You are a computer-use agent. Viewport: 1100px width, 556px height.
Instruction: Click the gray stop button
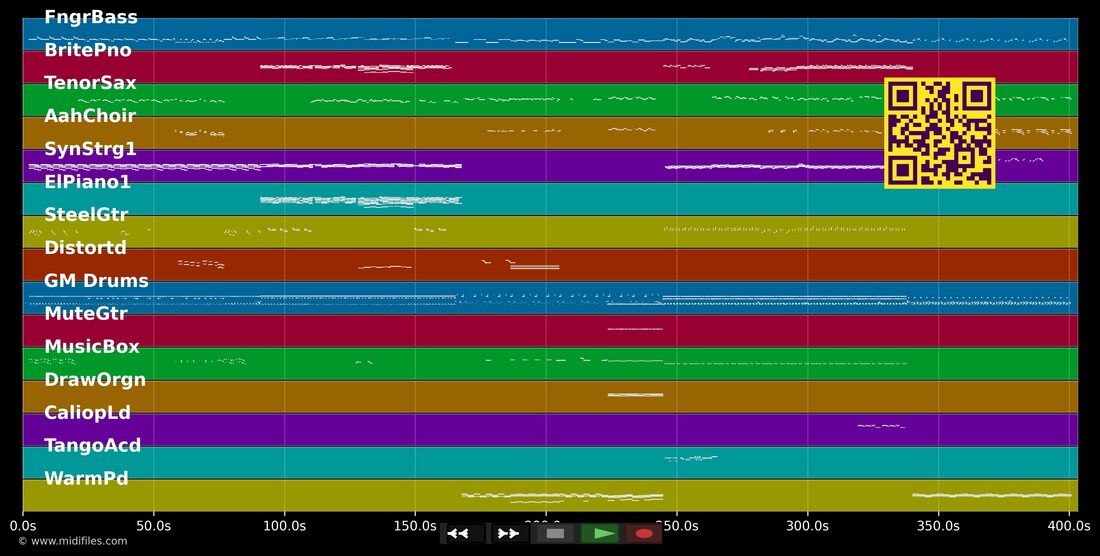coord(556,534)
